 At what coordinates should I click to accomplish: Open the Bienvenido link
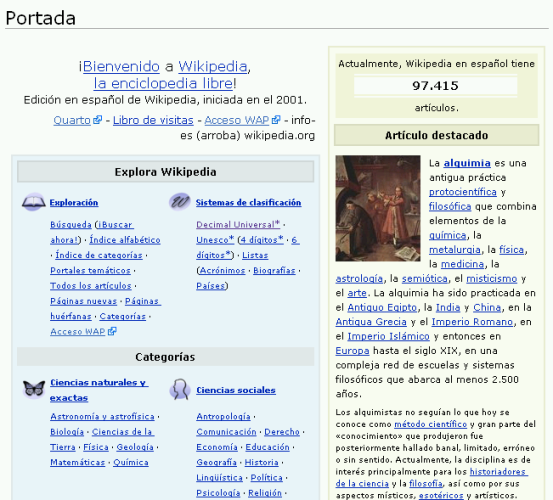coord(121,66)
